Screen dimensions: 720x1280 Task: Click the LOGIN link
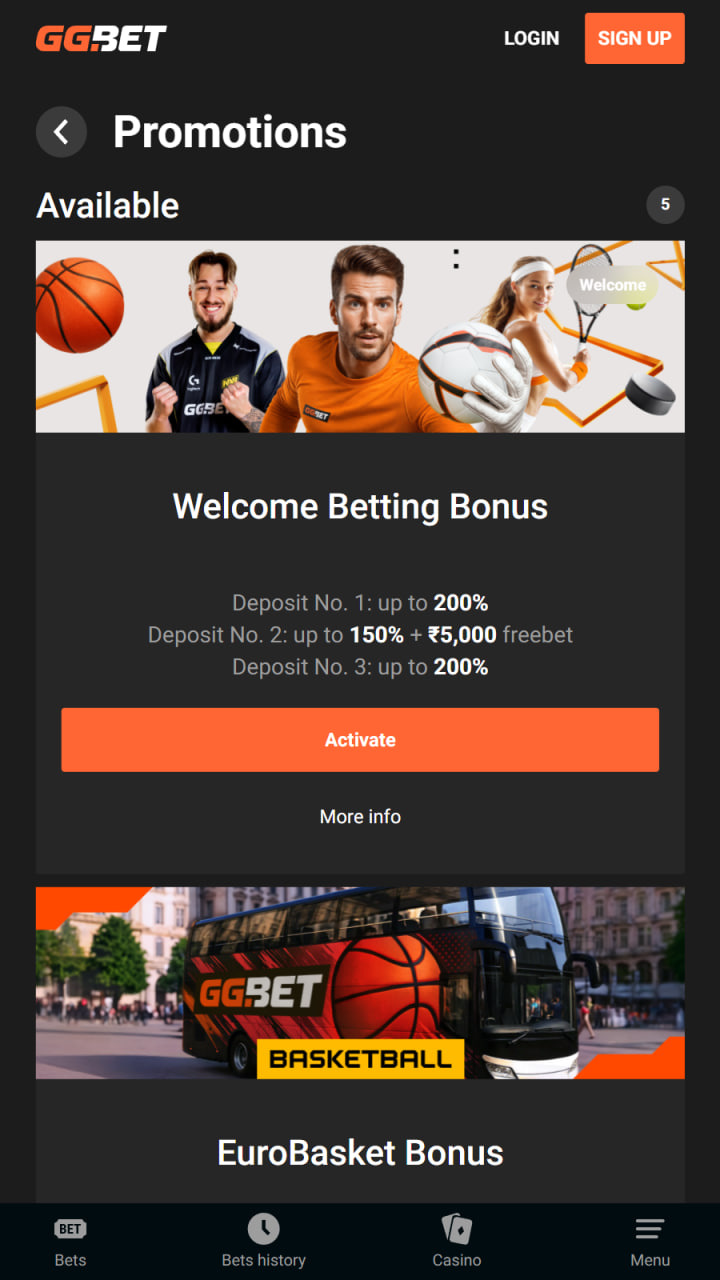pos(531,38)
